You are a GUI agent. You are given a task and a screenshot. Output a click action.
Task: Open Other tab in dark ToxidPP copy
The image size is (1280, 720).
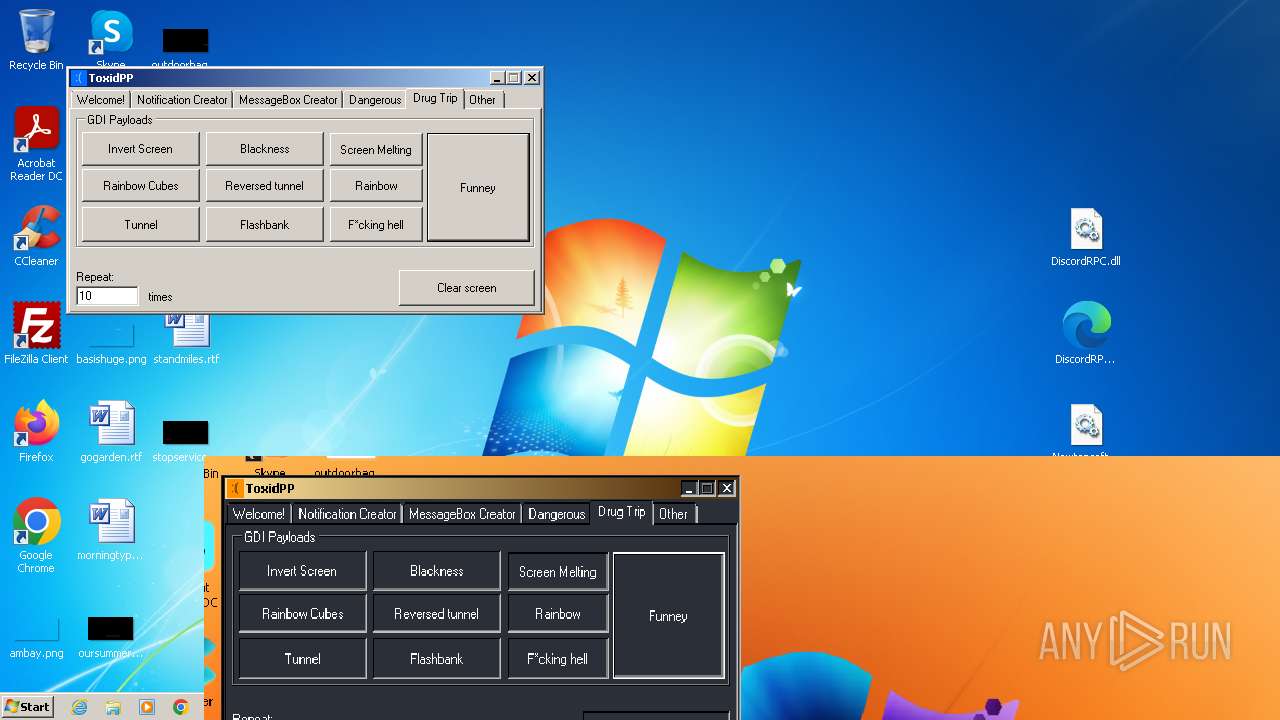pyautogui.click(x=673, y=514)
